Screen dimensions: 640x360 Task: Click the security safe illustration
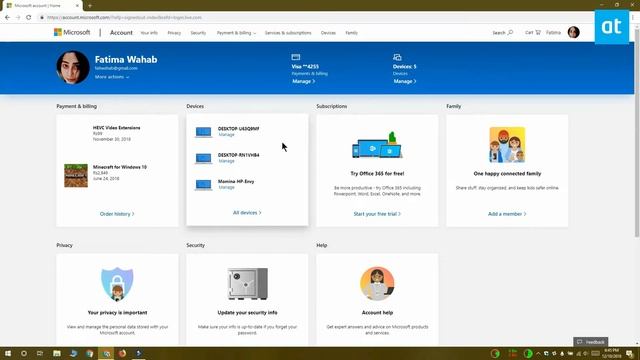[247, 284]
